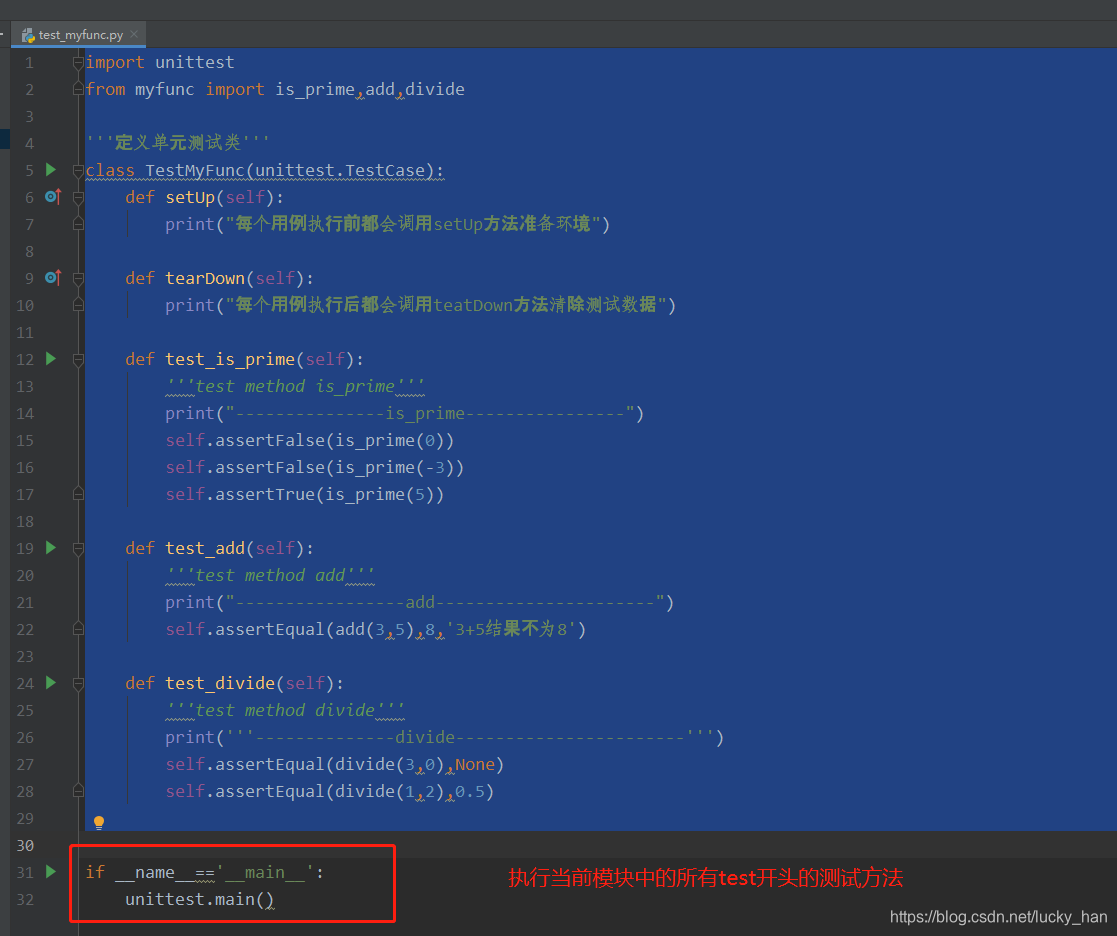Run the TestMyFunc class via gutter arrow
This screenshot has height=936, width=1117.
click(51, 170)
